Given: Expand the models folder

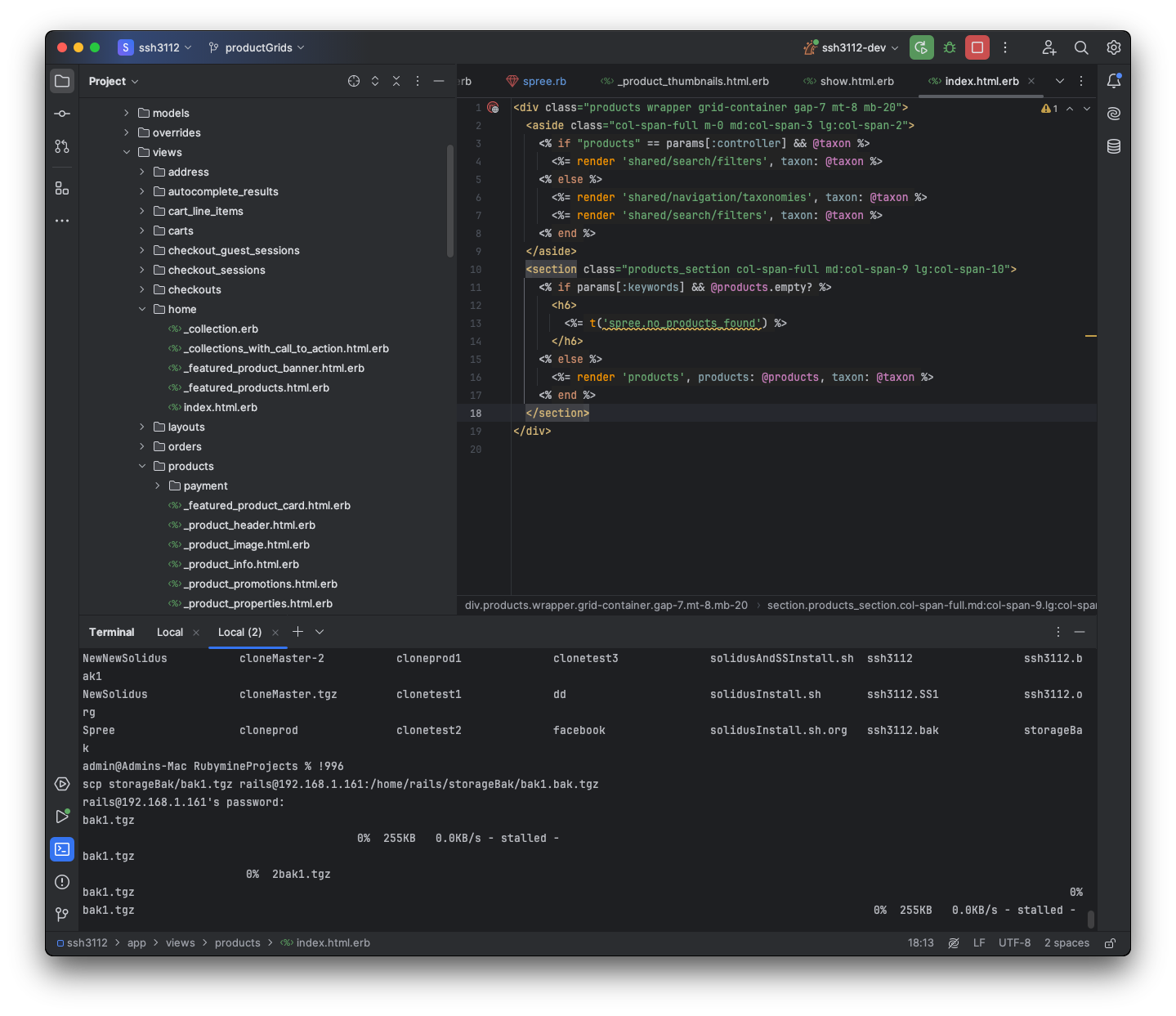Looking at the screenshot, I should [x=127, y=113].
